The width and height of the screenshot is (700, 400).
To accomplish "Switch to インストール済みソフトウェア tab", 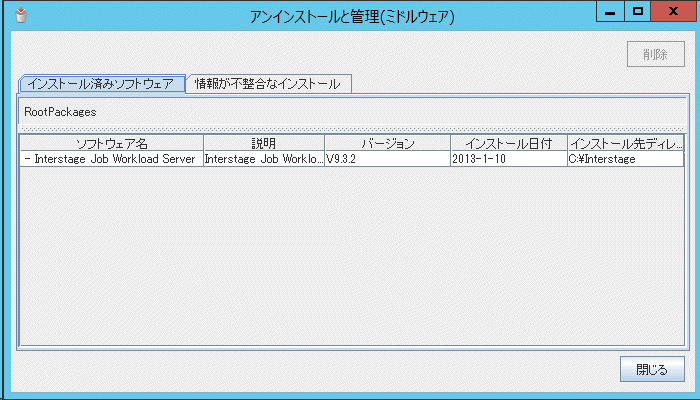I will point(101,83).
